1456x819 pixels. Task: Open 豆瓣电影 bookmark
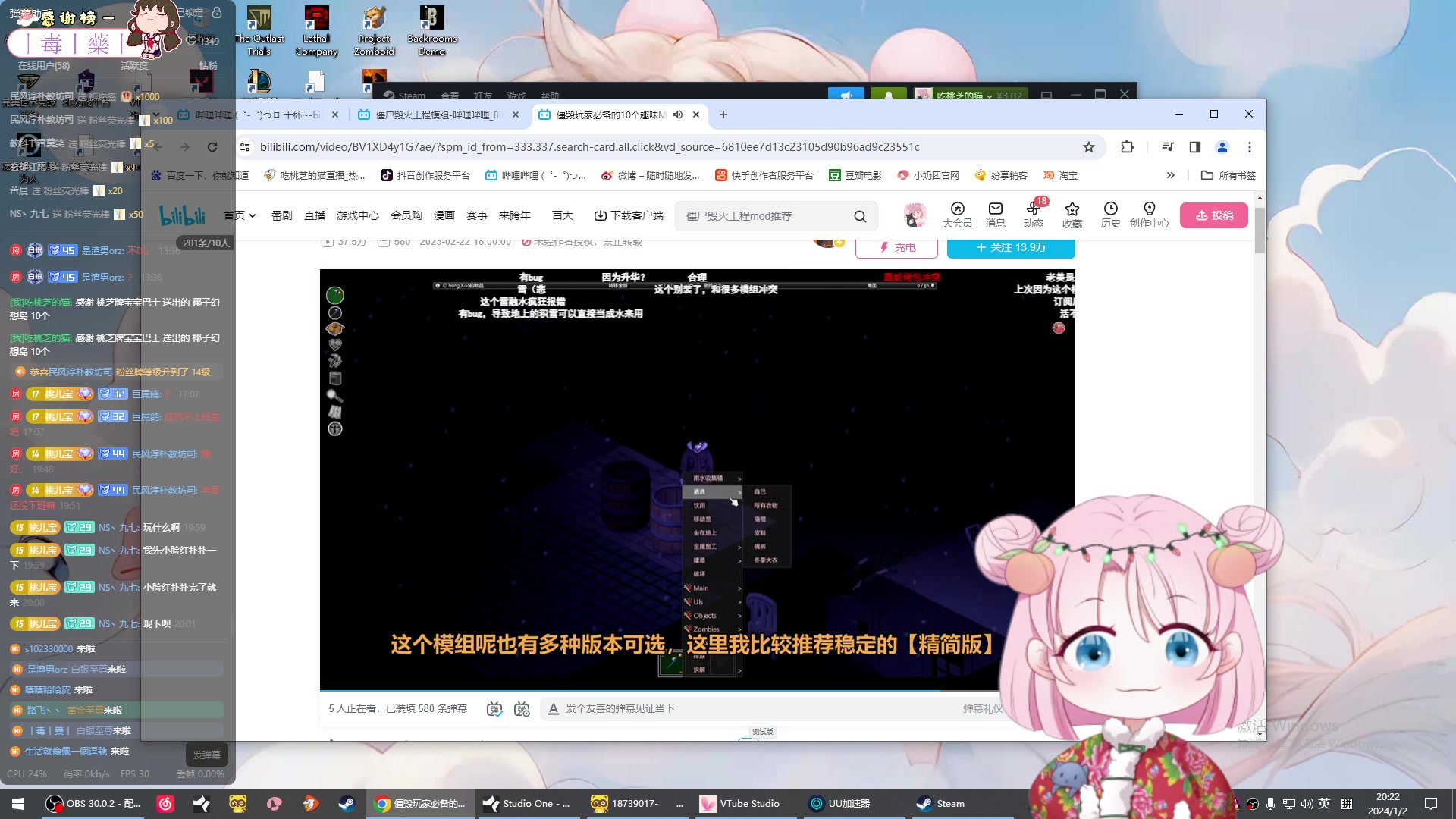point(855,175)
